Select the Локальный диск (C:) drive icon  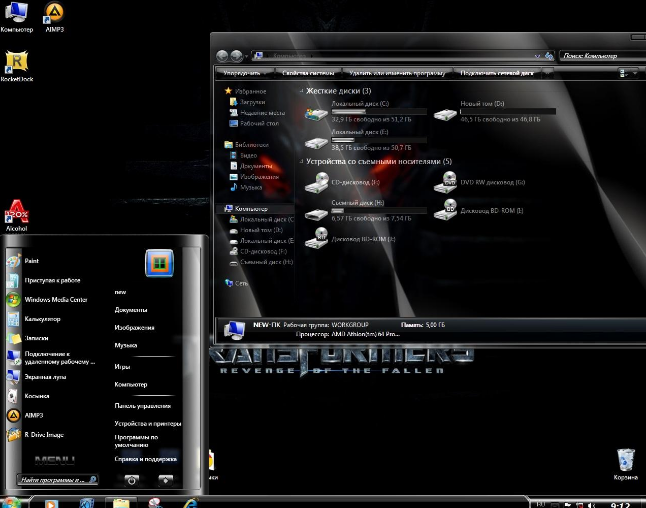[x=316, y=113]
